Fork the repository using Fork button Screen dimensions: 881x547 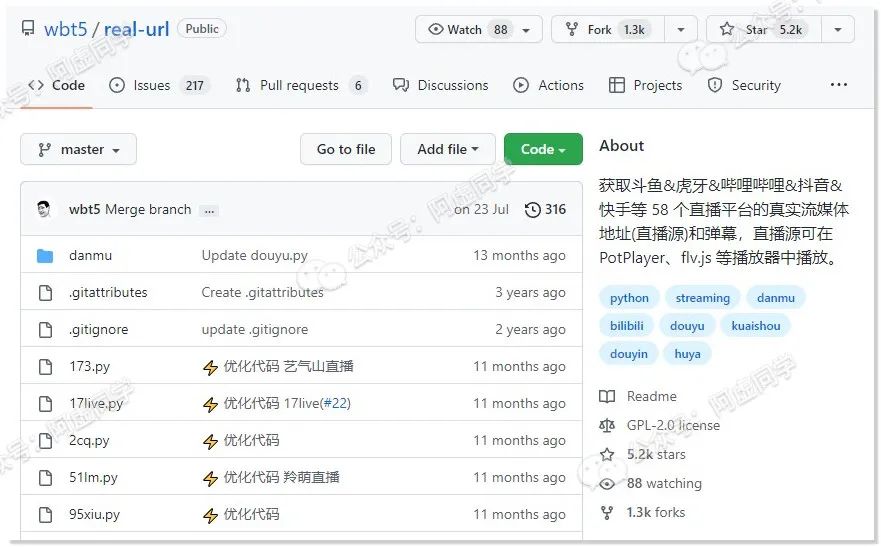coord(608,29)
